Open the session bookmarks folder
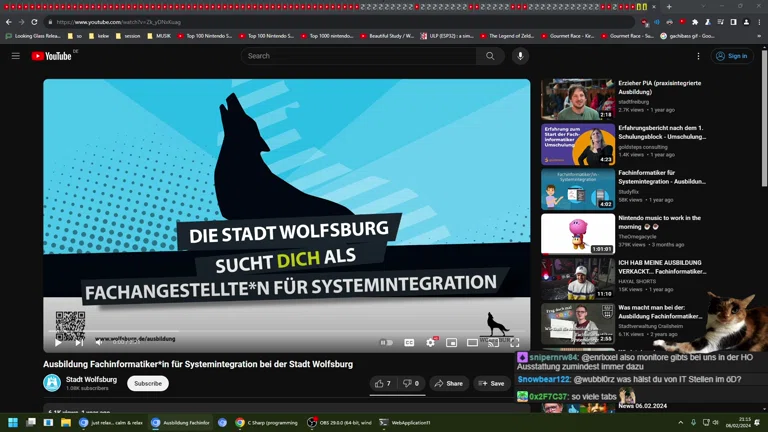This screenshot has width=768, height=432. [x=128, y=36]
